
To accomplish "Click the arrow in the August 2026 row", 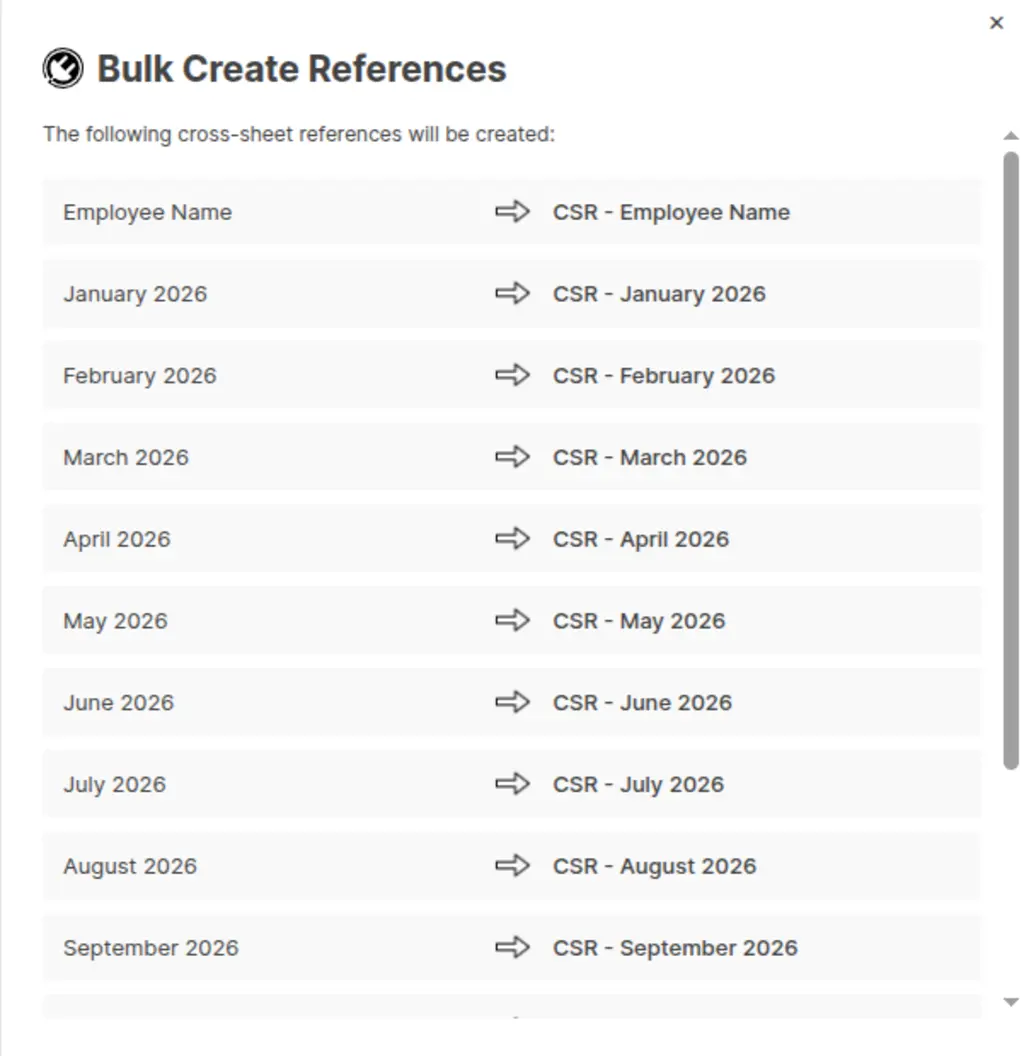I will point(513,865).
